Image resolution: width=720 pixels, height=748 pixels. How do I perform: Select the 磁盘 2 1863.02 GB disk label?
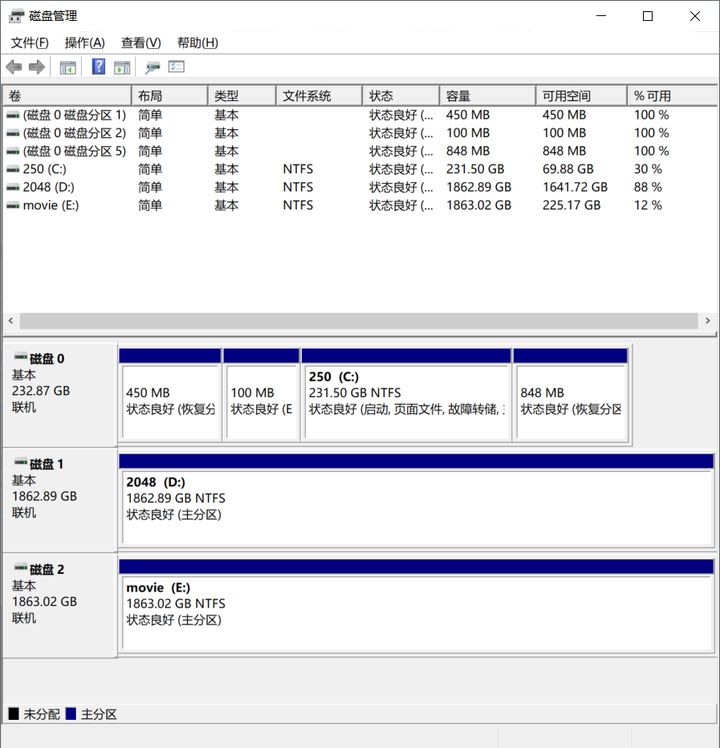point(60,606)
